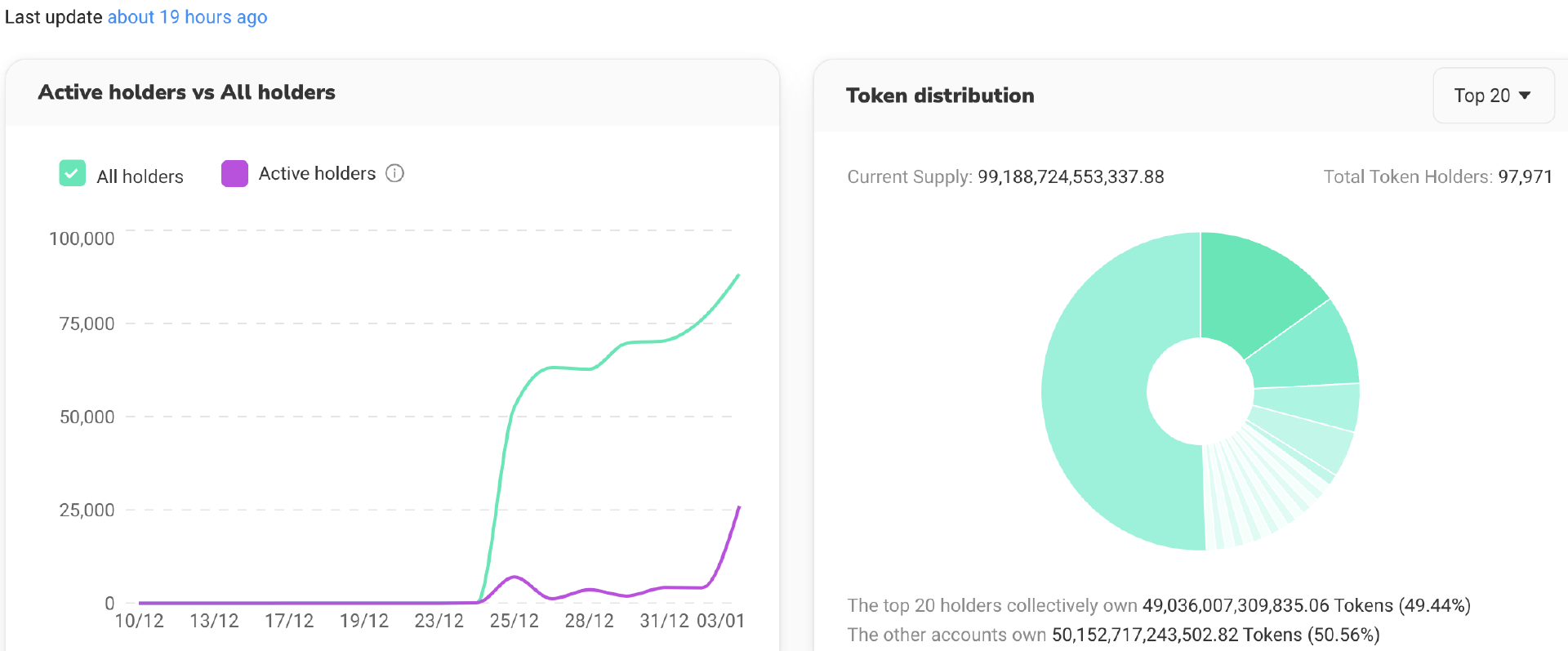Image resolution: width=1568 pixels, height=651 pixels.
Task: Toggle the All holders checkbox
Action: pos(72,173)
